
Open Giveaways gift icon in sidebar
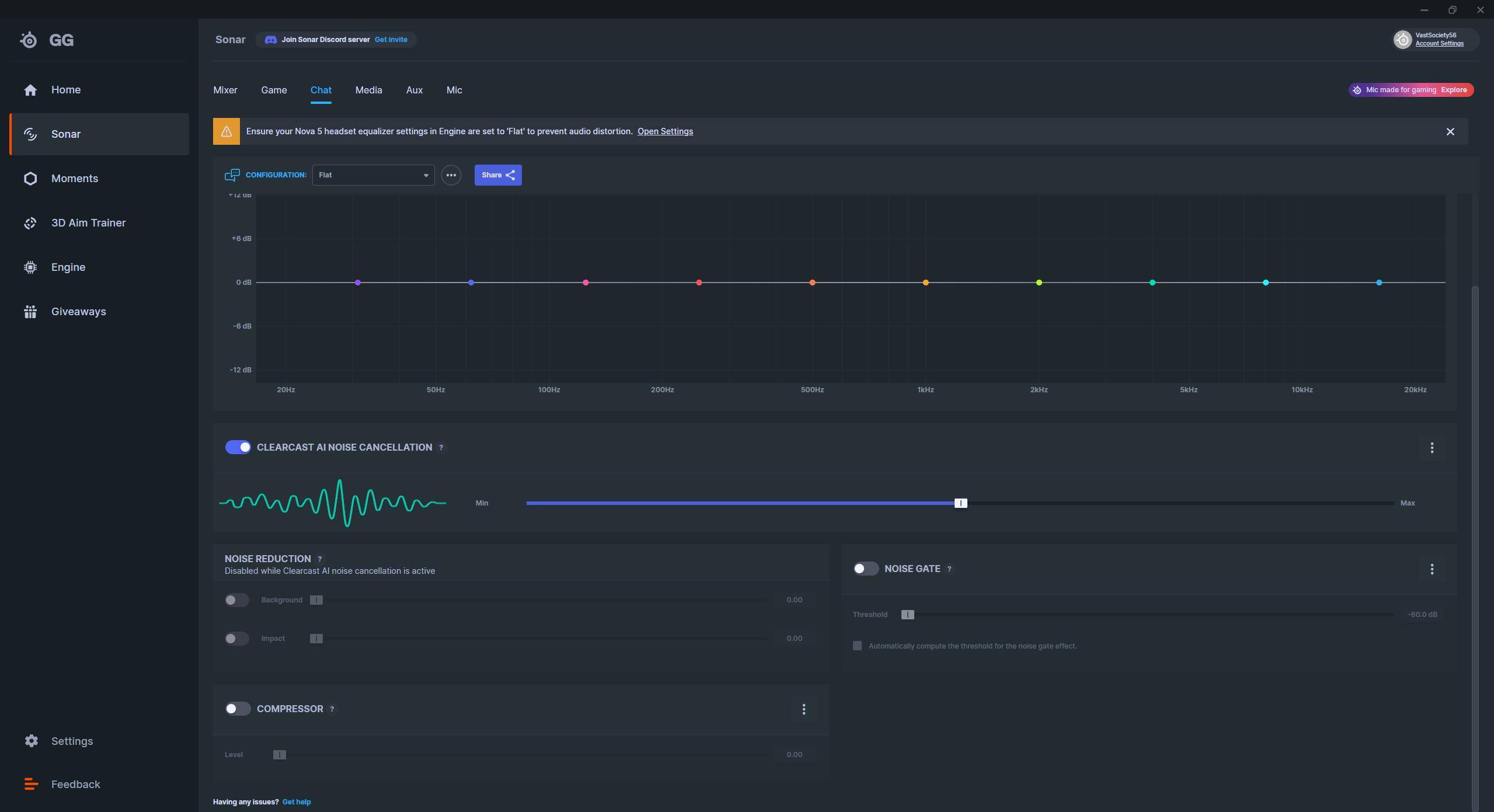(x=30, y=312)
